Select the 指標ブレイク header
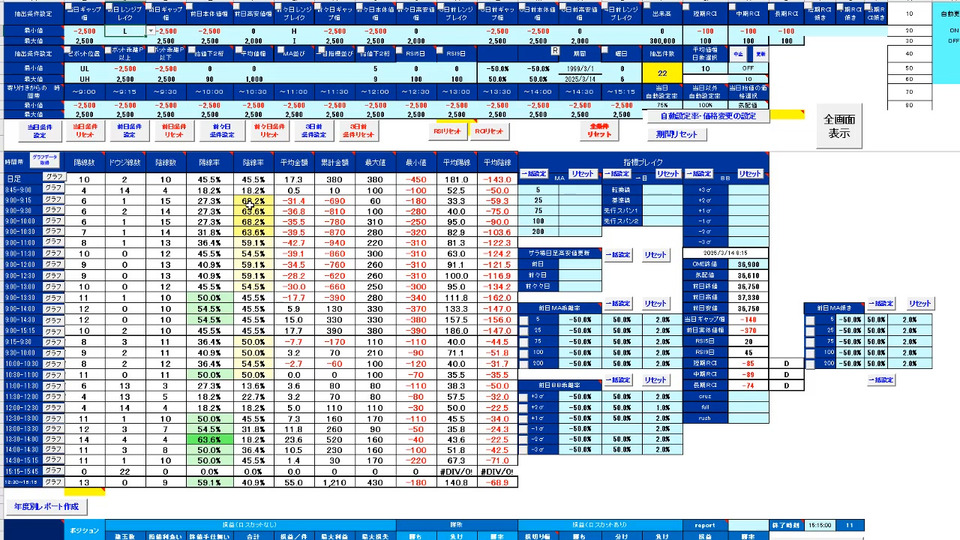The height and width of the screenshot is (540, 960). [643, 162]
